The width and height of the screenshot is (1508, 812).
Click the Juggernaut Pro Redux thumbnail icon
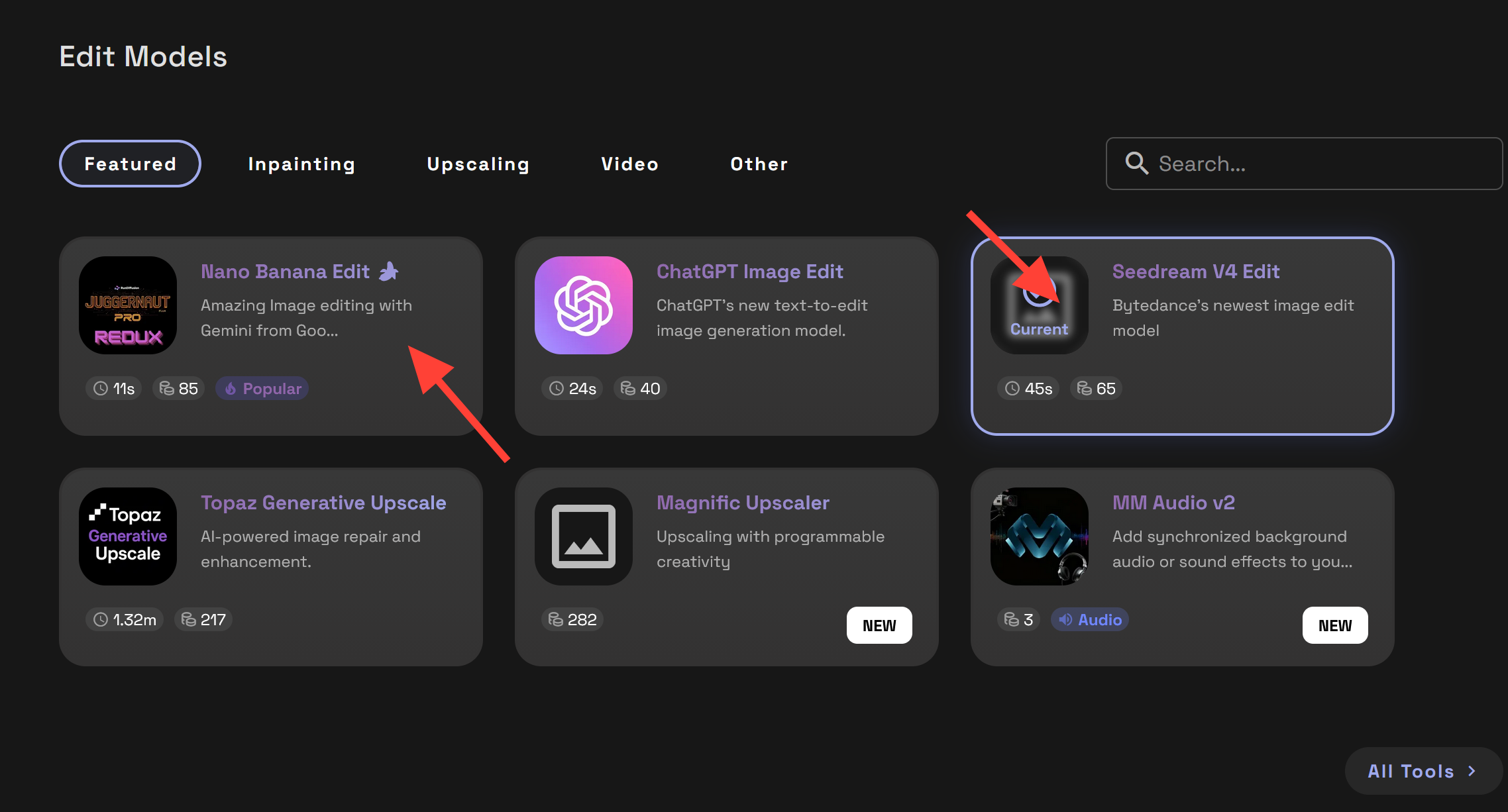click(x=128, y=305)
